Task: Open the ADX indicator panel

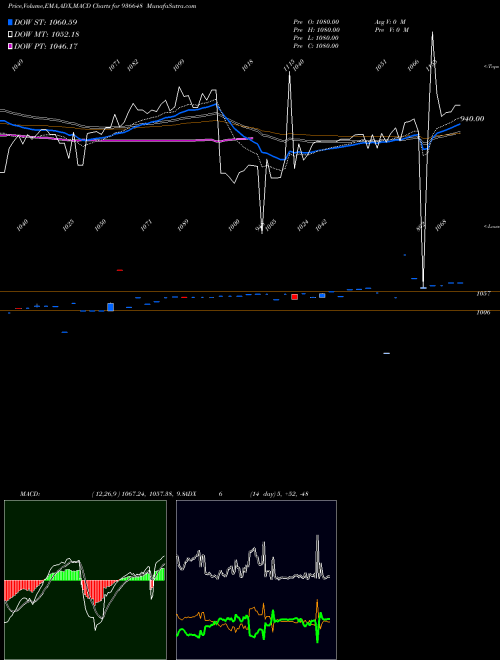Action: [x=256, y=580]
